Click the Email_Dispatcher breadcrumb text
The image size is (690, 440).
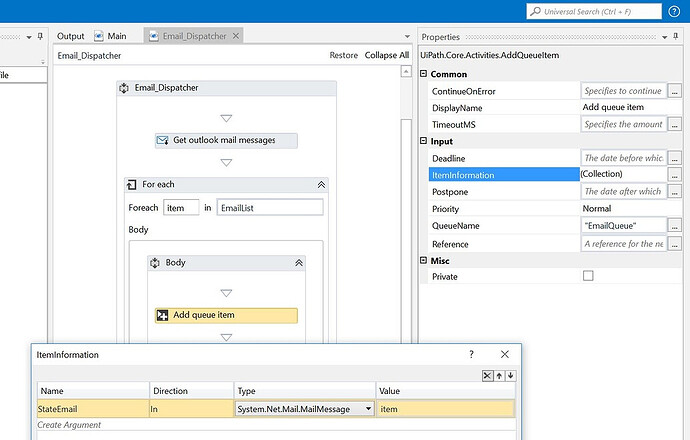point(89,55)
